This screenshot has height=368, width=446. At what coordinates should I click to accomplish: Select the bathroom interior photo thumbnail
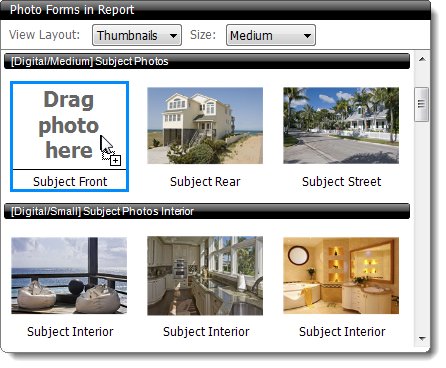pyautogui.click(x=341, y=276)
